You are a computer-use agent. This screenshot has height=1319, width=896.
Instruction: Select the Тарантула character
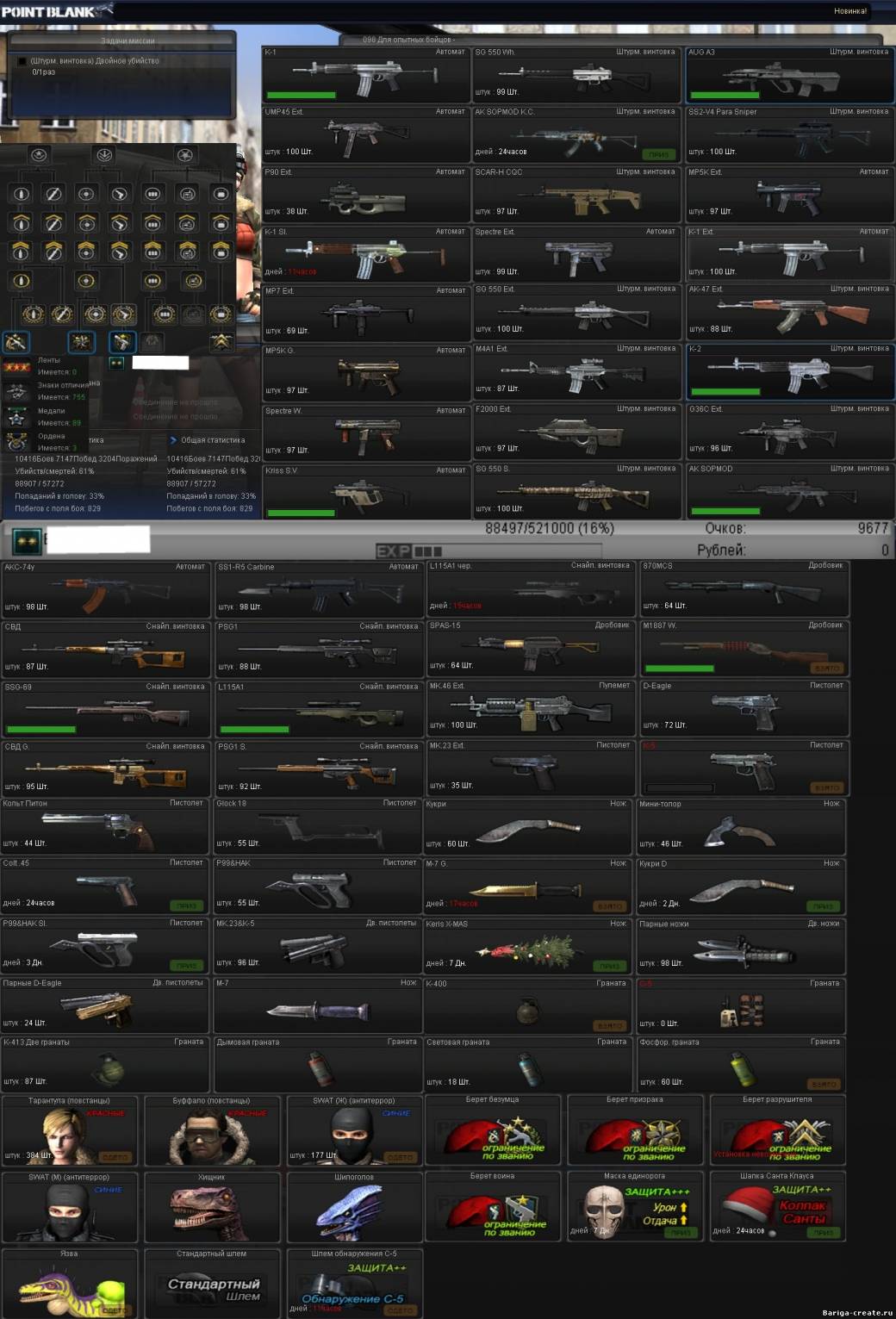click(70, 1130)
